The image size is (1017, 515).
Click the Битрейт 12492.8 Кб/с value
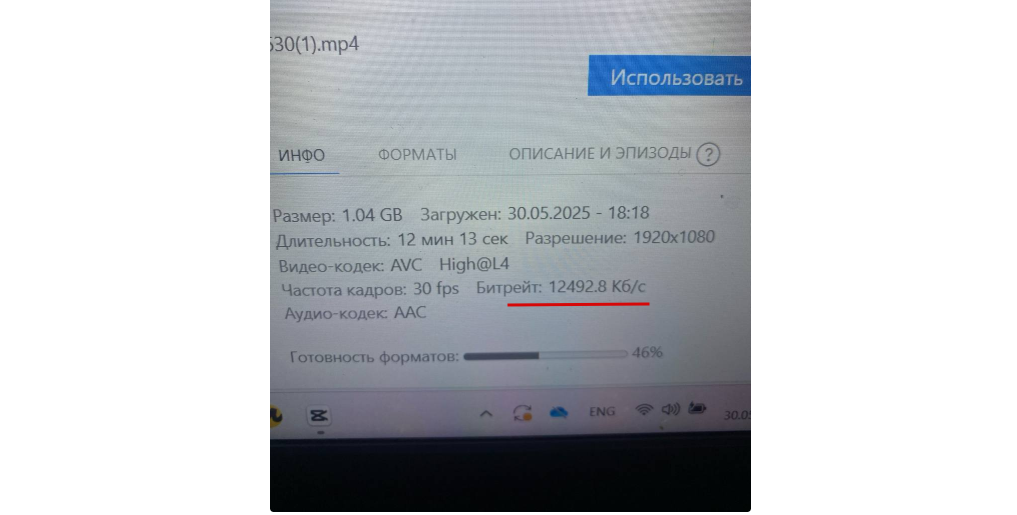pos(561,287)
